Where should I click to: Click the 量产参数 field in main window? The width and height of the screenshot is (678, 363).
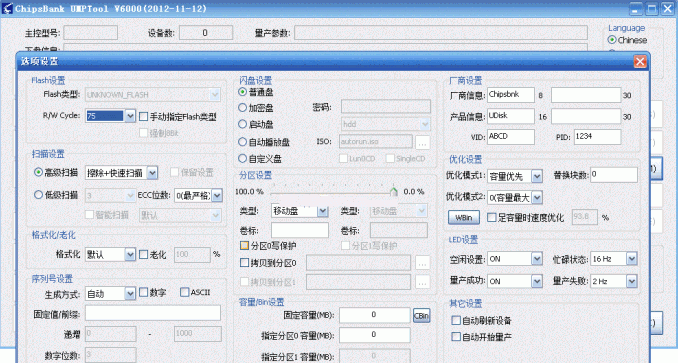[x=441, y=33]
